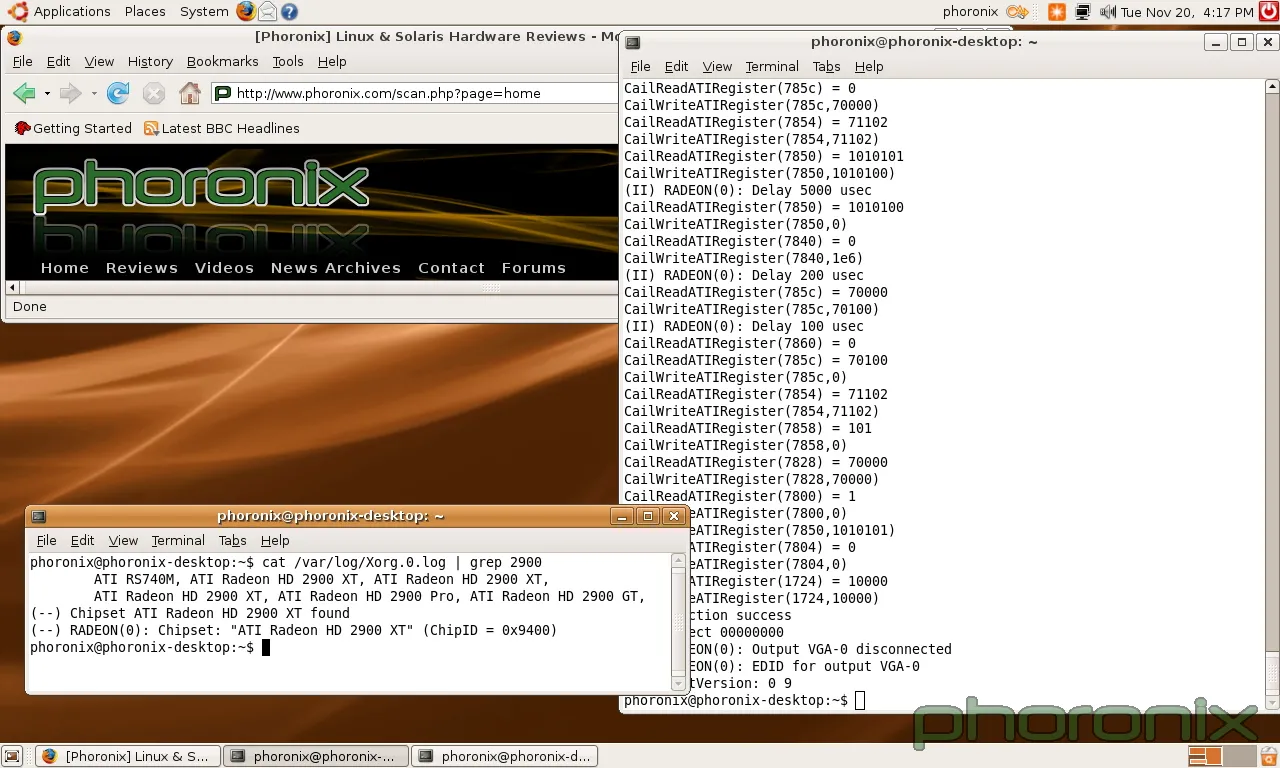Viewport: 1280px width, 768px height.
Task: Click the fast user switcher icon next to phoronix
Action: 1016,12
